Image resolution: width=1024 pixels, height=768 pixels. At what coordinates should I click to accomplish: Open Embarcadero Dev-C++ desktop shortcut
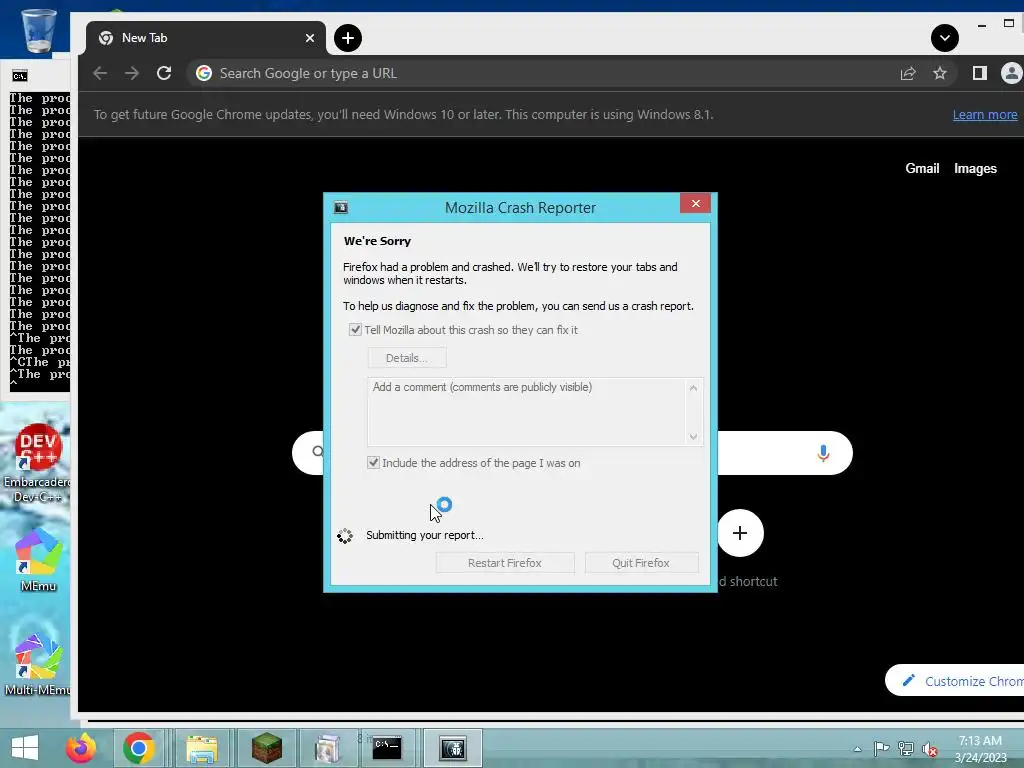point(38,463)
